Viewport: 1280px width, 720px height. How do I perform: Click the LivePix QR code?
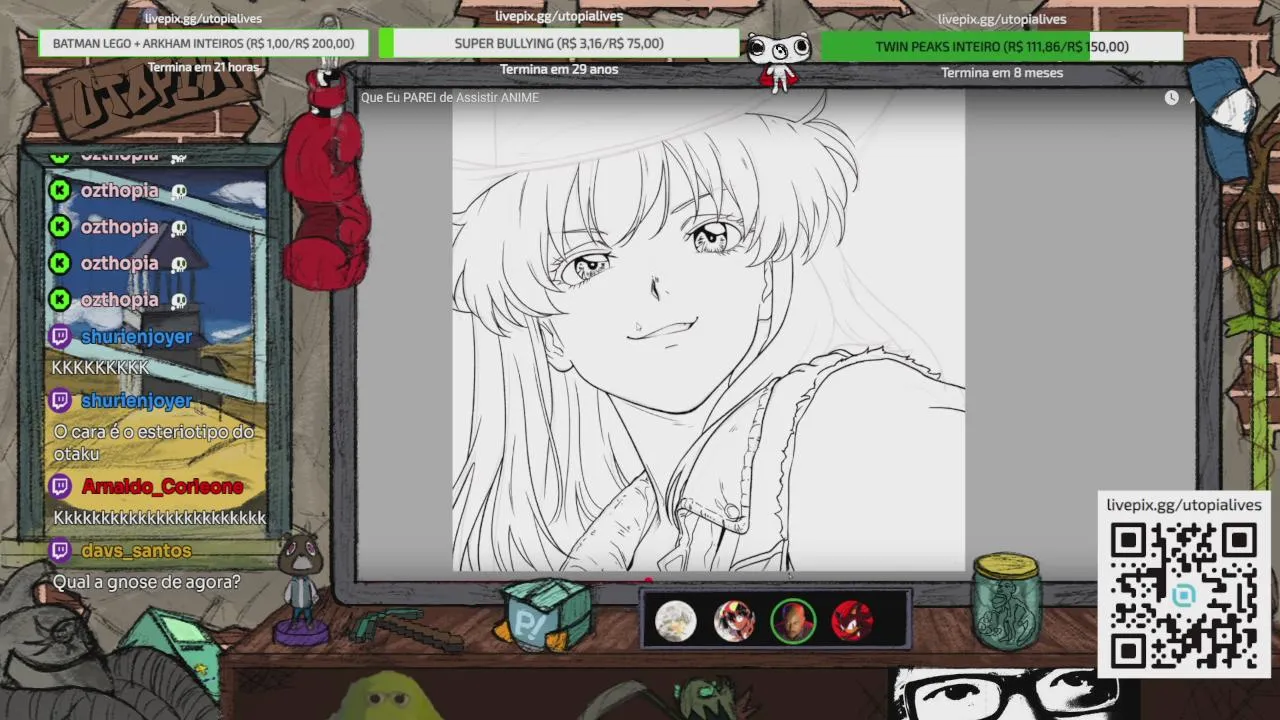[1184, 596]
